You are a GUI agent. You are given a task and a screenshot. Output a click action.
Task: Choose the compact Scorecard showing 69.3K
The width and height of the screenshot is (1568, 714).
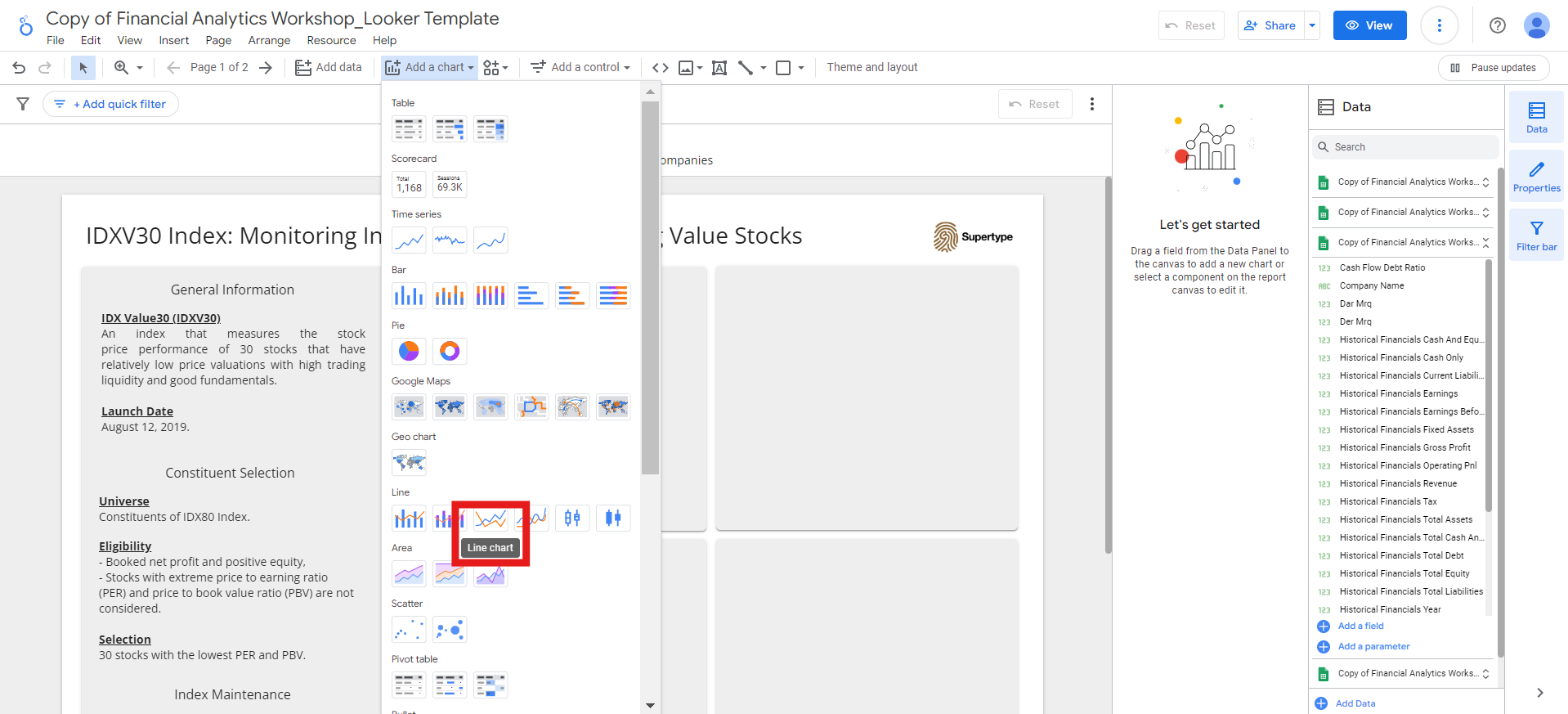tap(450, 185)
